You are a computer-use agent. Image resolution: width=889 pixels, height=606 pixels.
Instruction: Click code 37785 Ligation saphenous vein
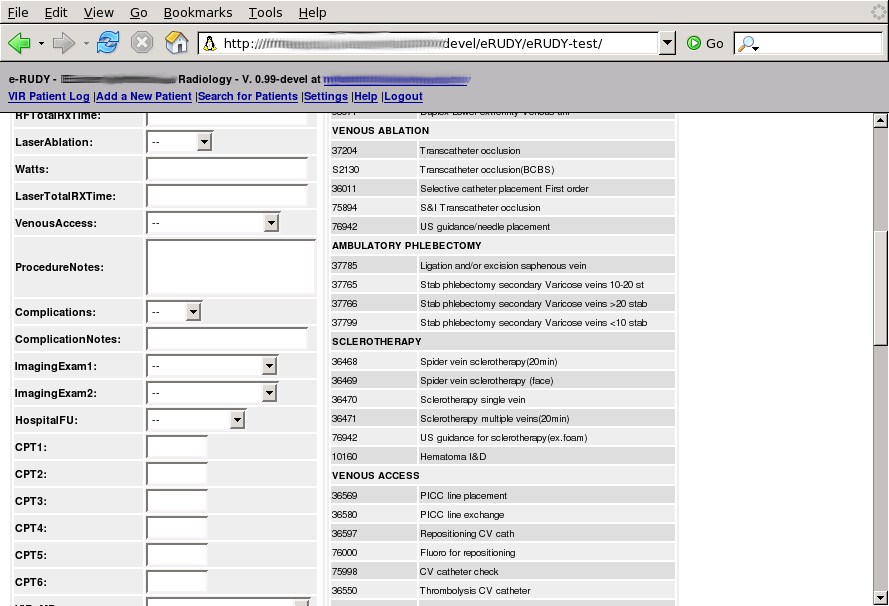[503, 265]
